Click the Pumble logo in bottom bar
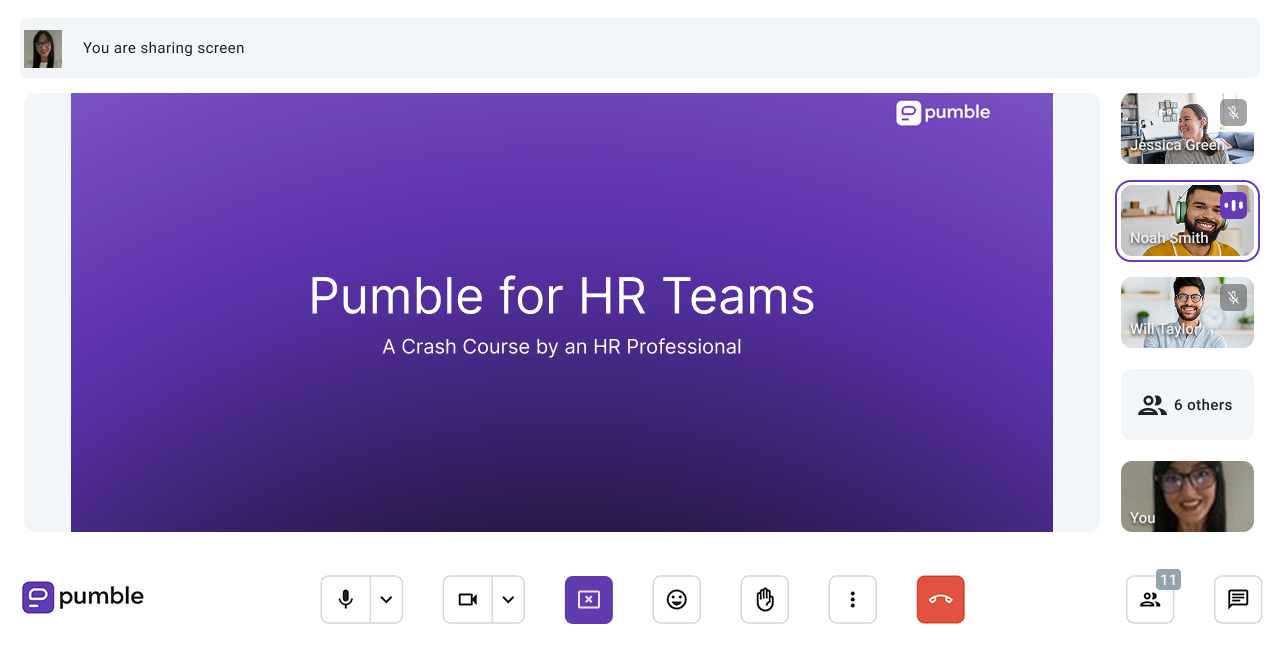Image resolution: width=1280 pixels, height=658 pixels. pyautogui.click(x=84, y=597)
